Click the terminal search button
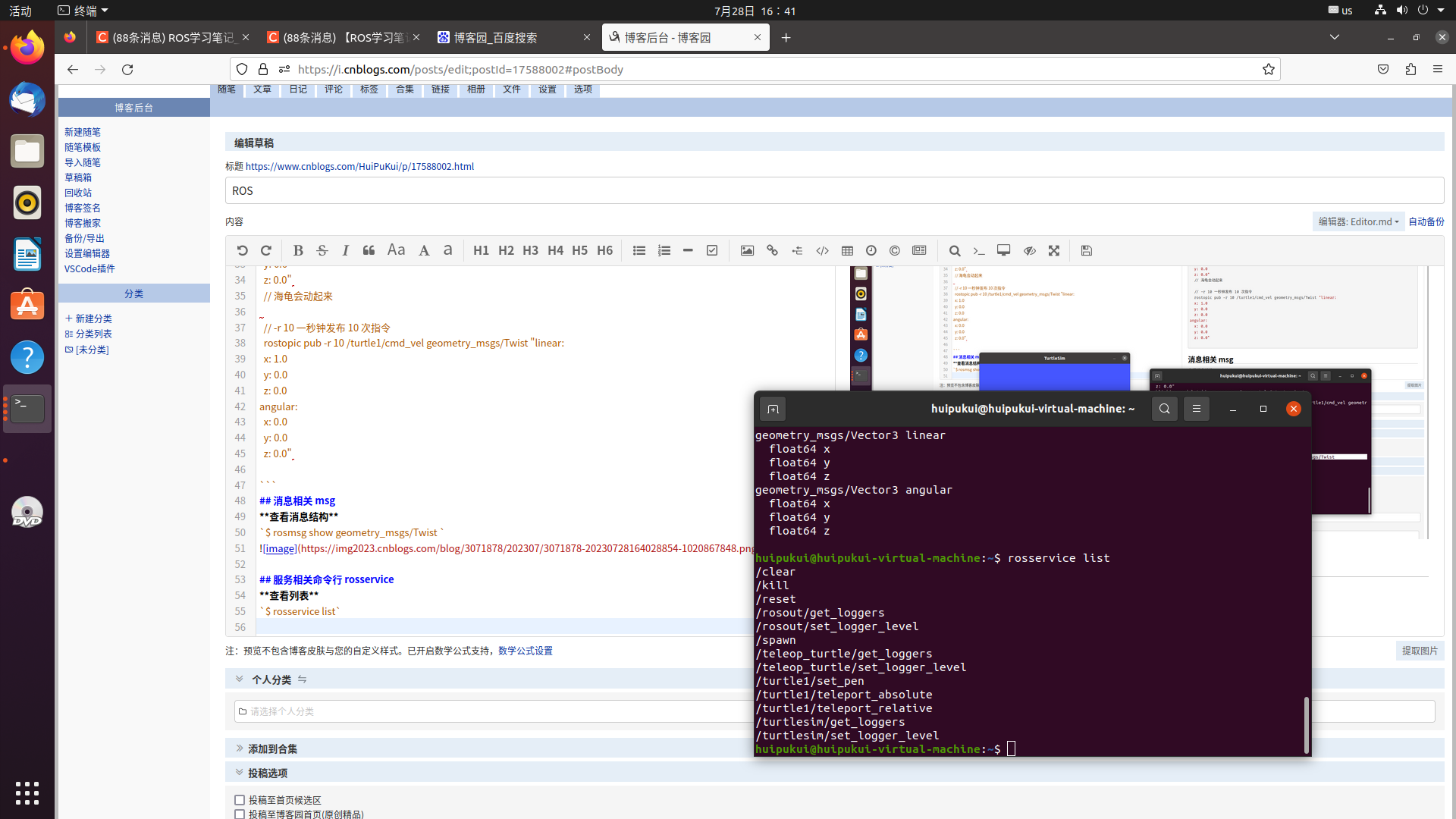This screenshot has width=1456, height=819. [x=1164, y=409]
